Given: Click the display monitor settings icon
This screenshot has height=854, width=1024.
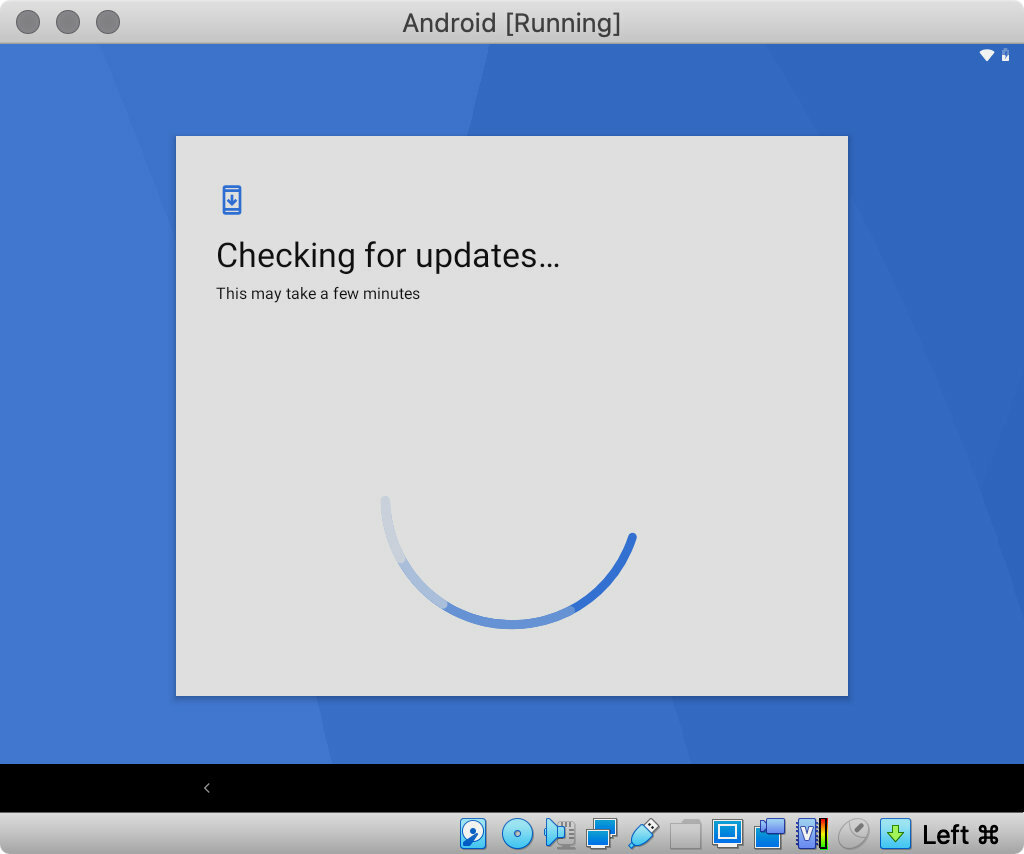Looking at the screenshot, I should (x=727, y=833).
